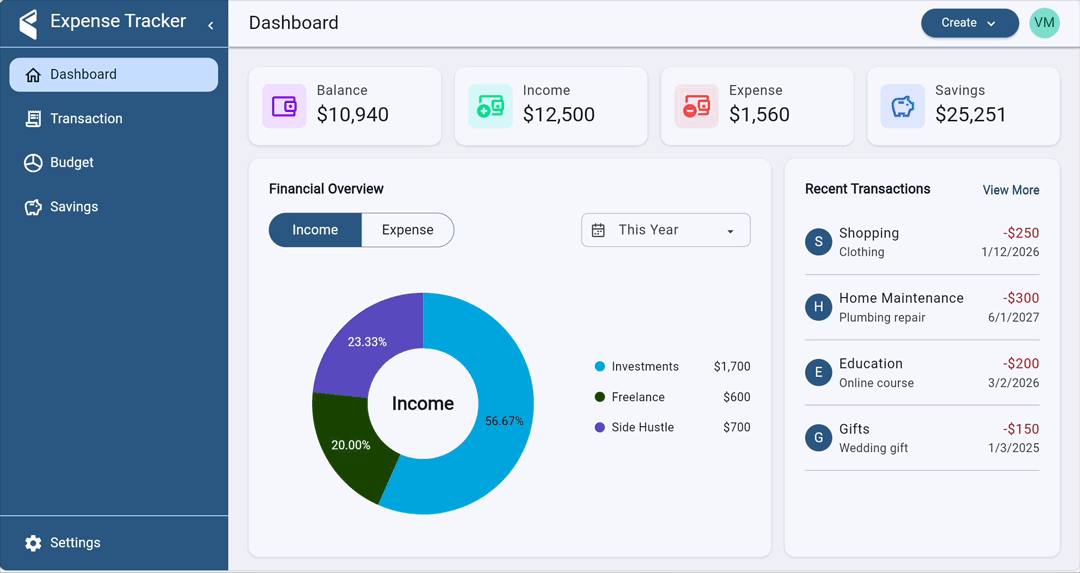Select the $1,700 investments value

pyautogui.click(x=732, y=366)
